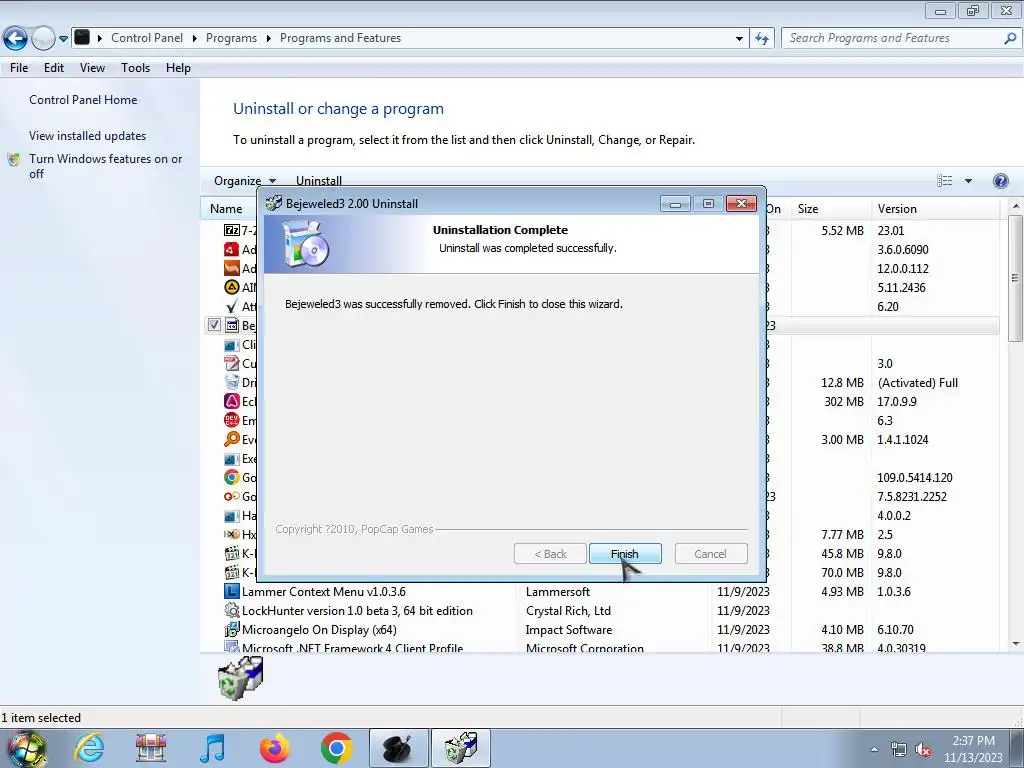
Task: Click the Uninstall toolbar button
Action: click(319, 181)
